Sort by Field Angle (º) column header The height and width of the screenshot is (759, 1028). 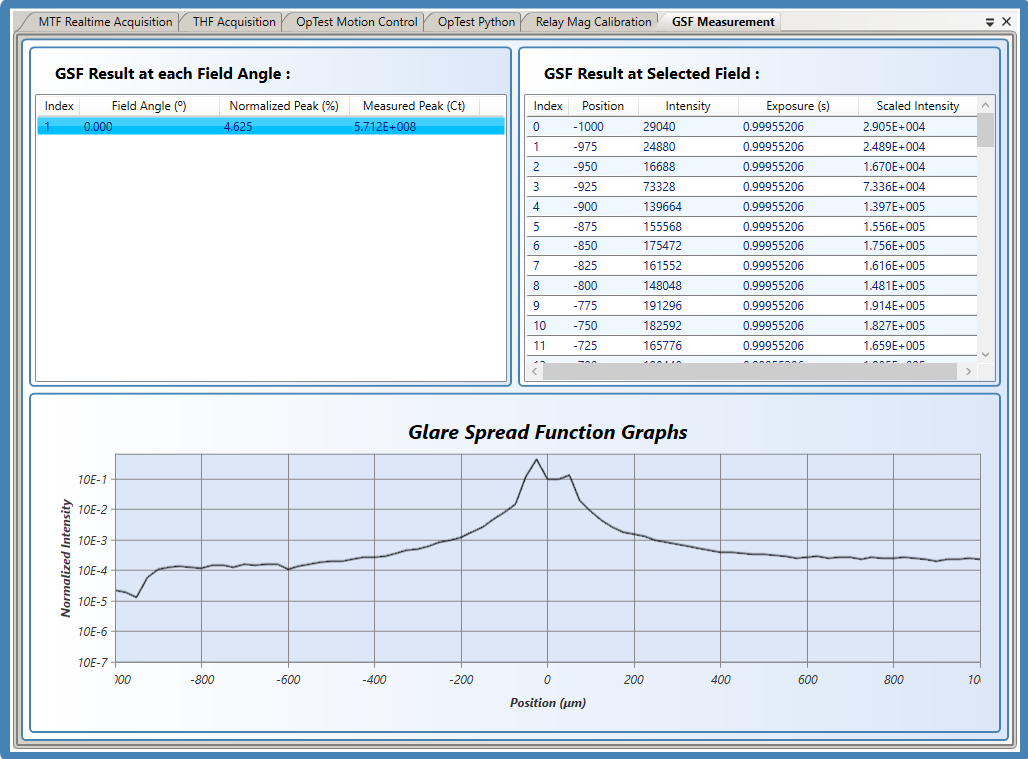click(149, 106)
